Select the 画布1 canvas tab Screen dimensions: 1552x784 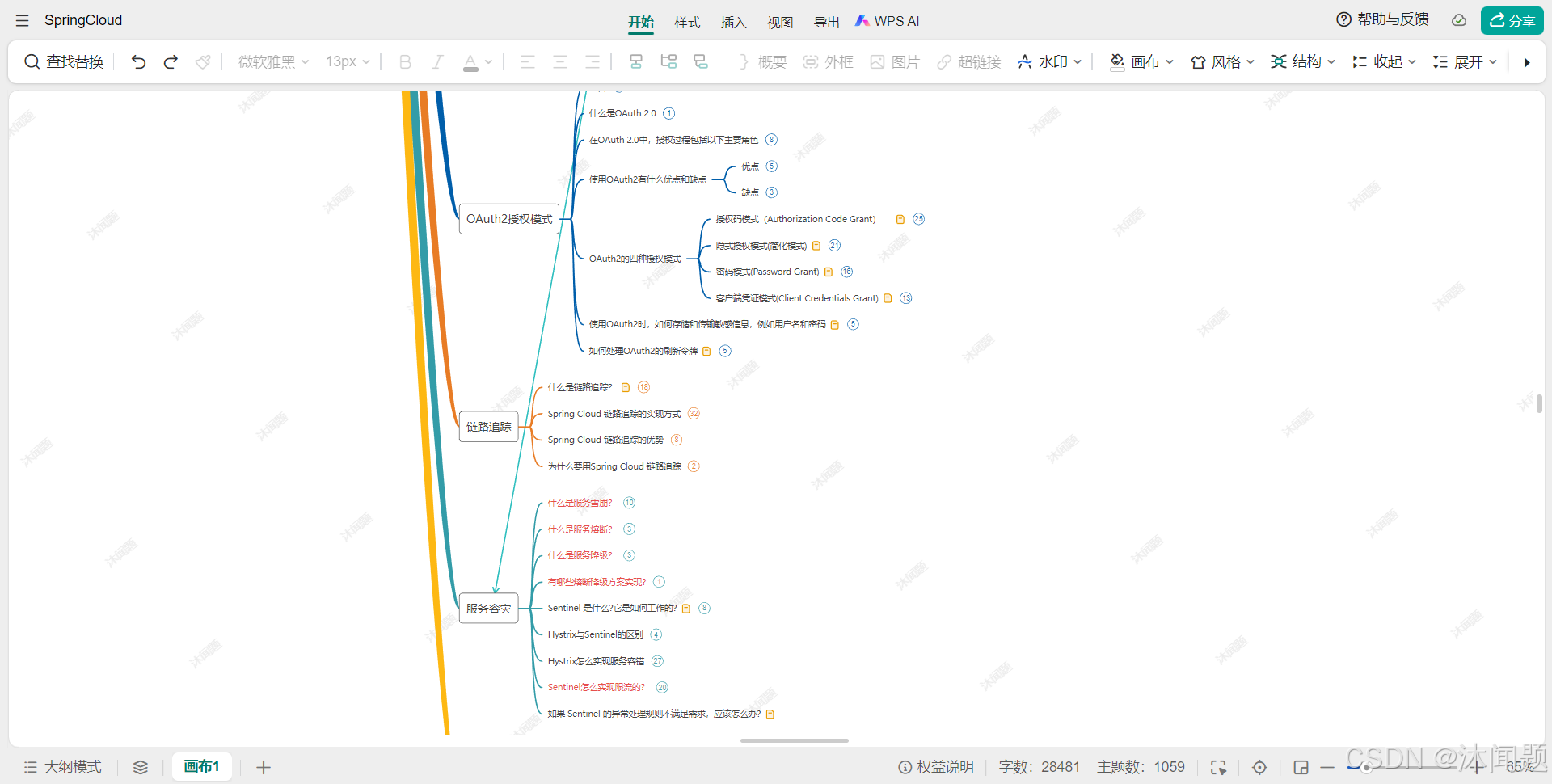click(201, 766)
